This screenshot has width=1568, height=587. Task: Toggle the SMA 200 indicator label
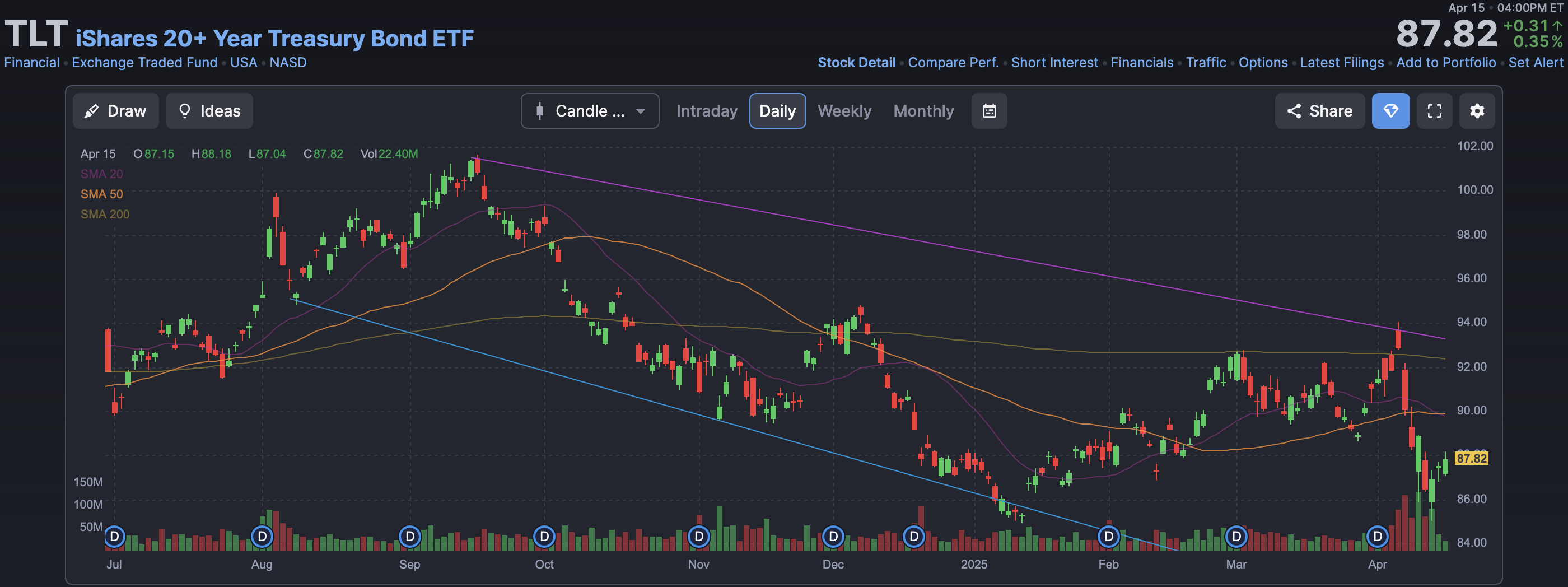click(105, 215)
